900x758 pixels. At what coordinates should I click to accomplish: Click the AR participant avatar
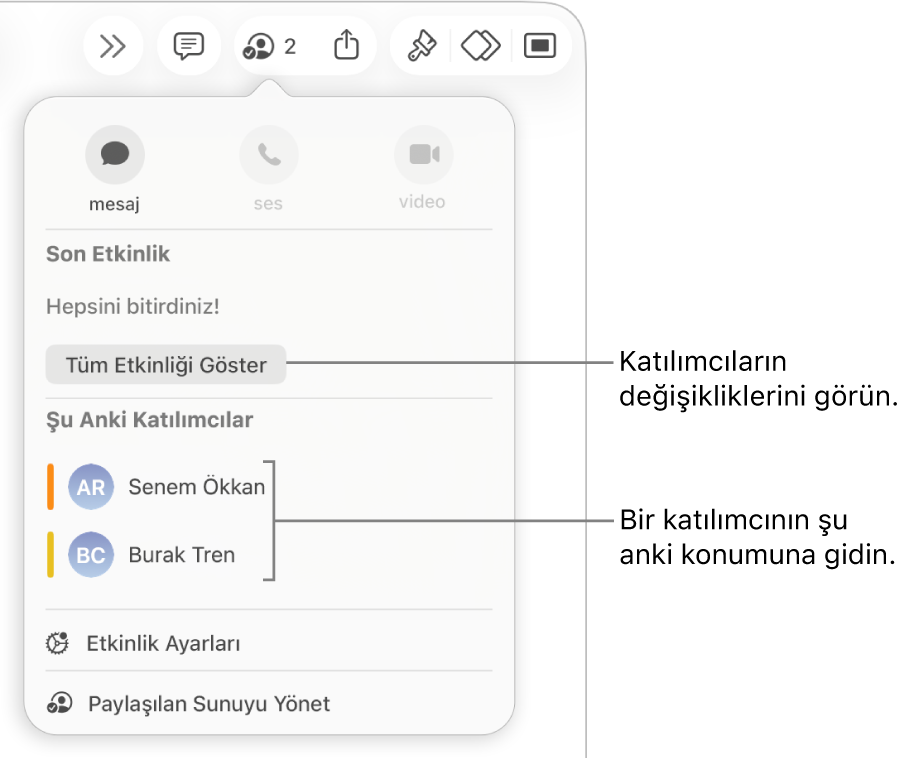(91, 487)
